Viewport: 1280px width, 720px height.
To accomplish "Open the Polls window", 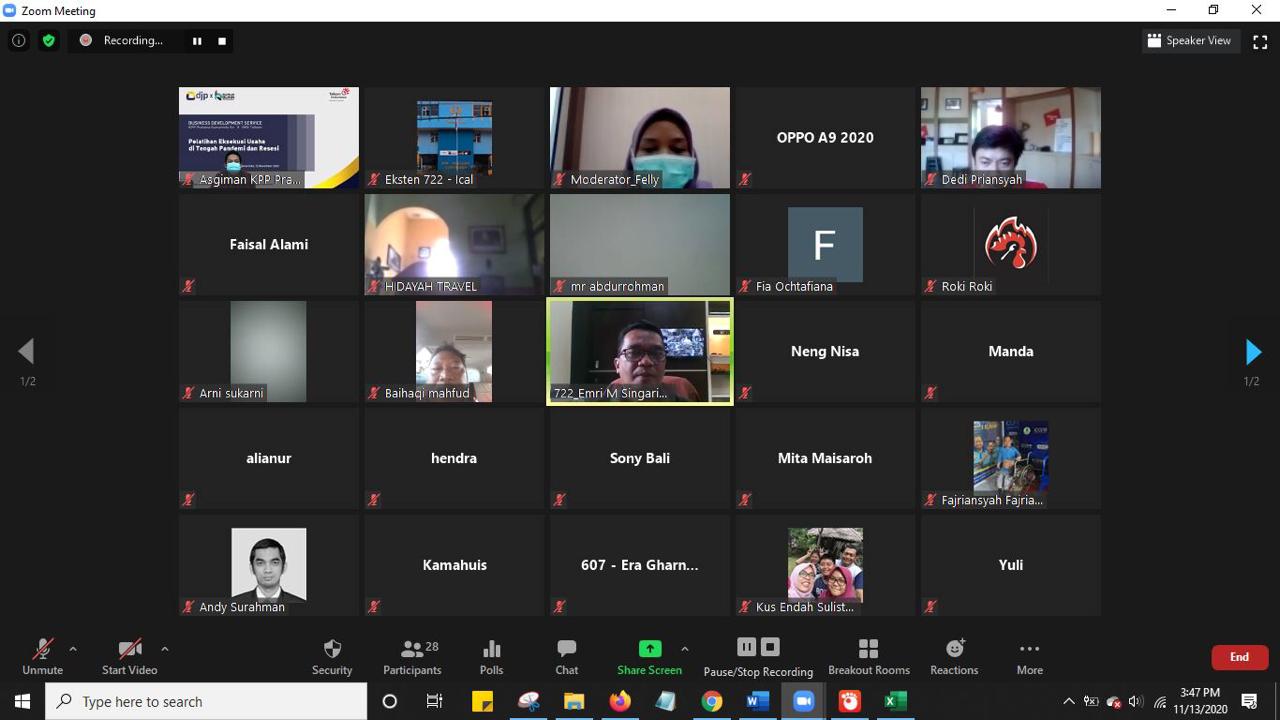I will pos(491,656).
